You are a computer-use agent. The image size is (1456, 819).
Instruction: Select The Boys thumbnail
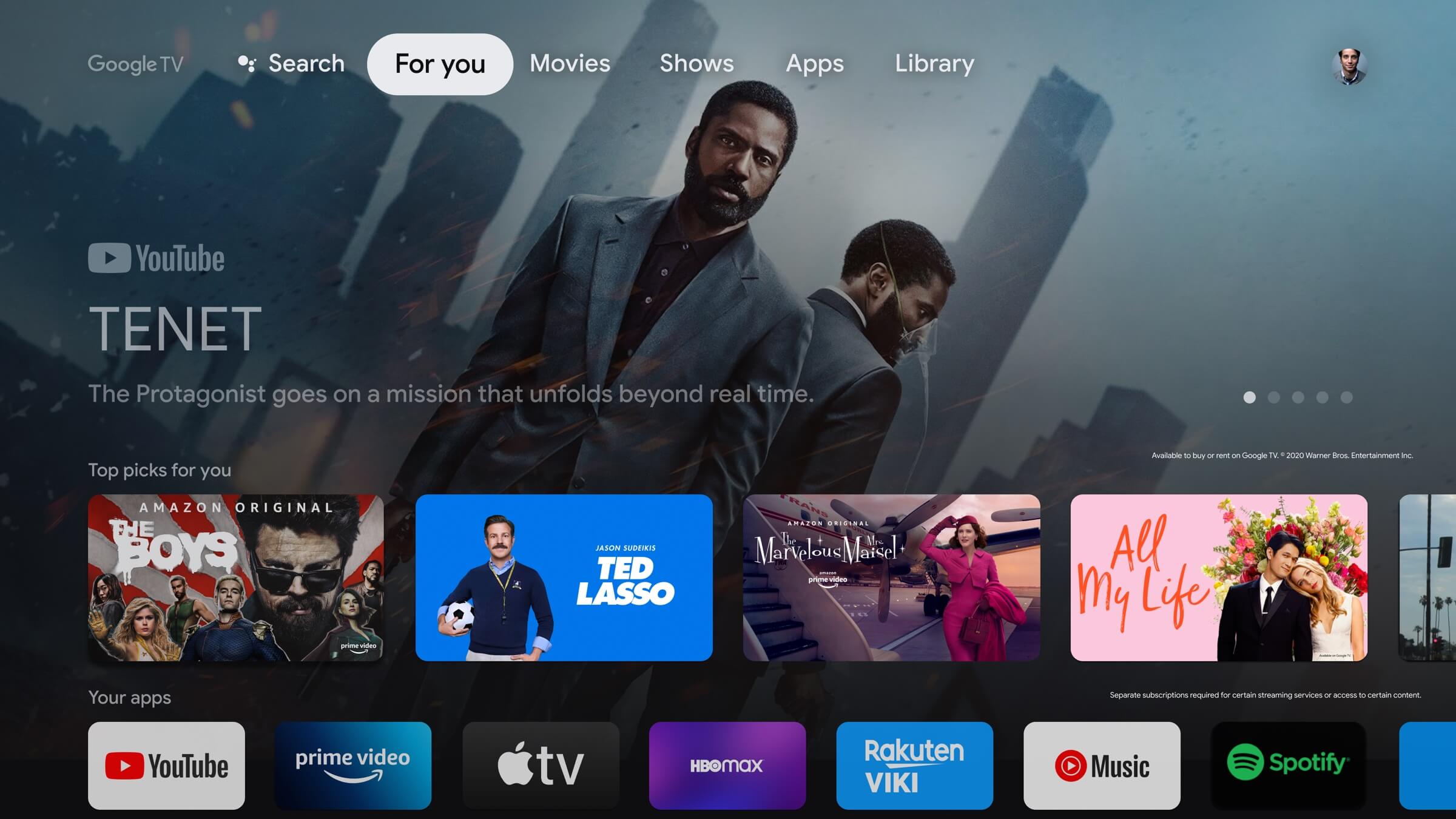point(236,577)
